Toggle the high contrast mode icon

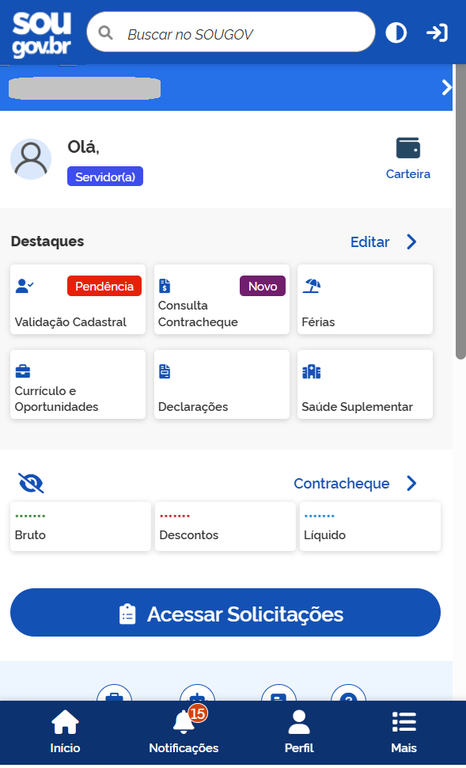[x=396, y=33]
